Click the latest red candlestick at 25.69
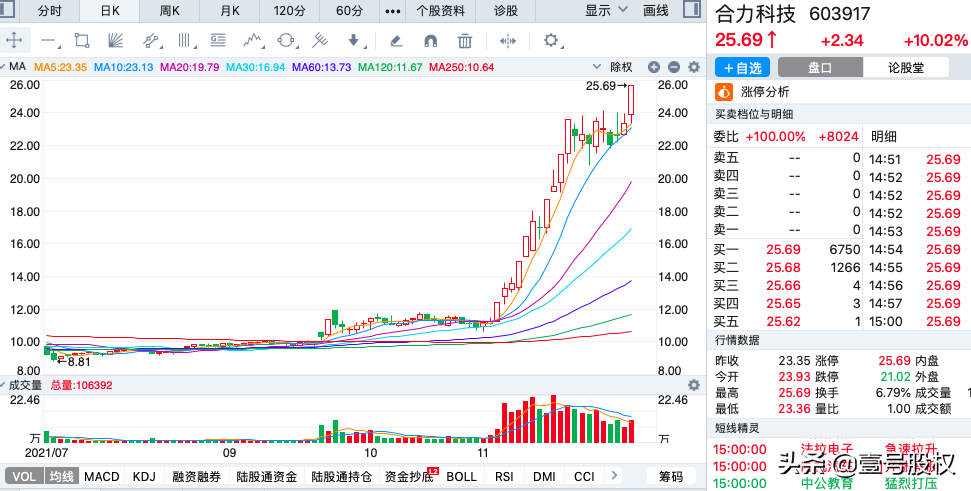This screenshot has width=971, height=491. [x=631, y=100]
